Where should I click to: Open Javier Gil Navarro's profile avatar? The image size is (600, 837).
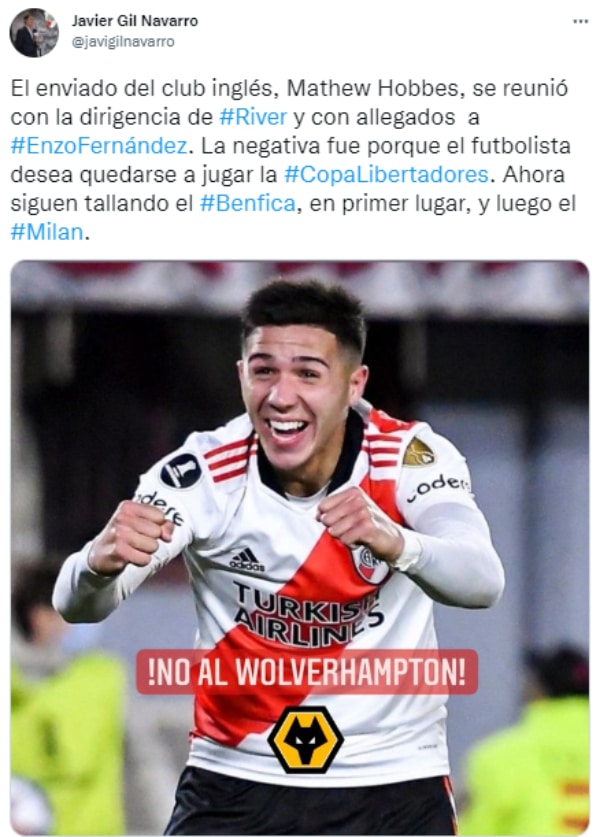tap(34, 33)
